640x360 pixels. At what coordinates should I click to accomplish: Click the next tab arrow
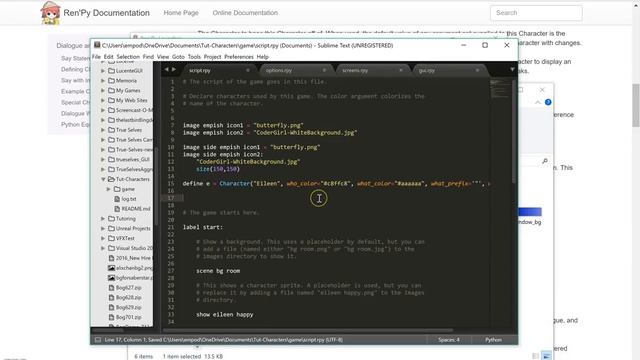174,70
